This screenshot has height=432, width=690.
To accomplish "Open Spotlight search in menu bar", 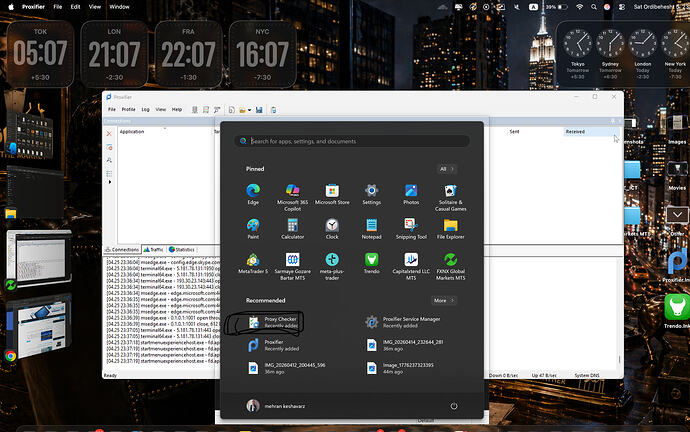I will point(594,7).
